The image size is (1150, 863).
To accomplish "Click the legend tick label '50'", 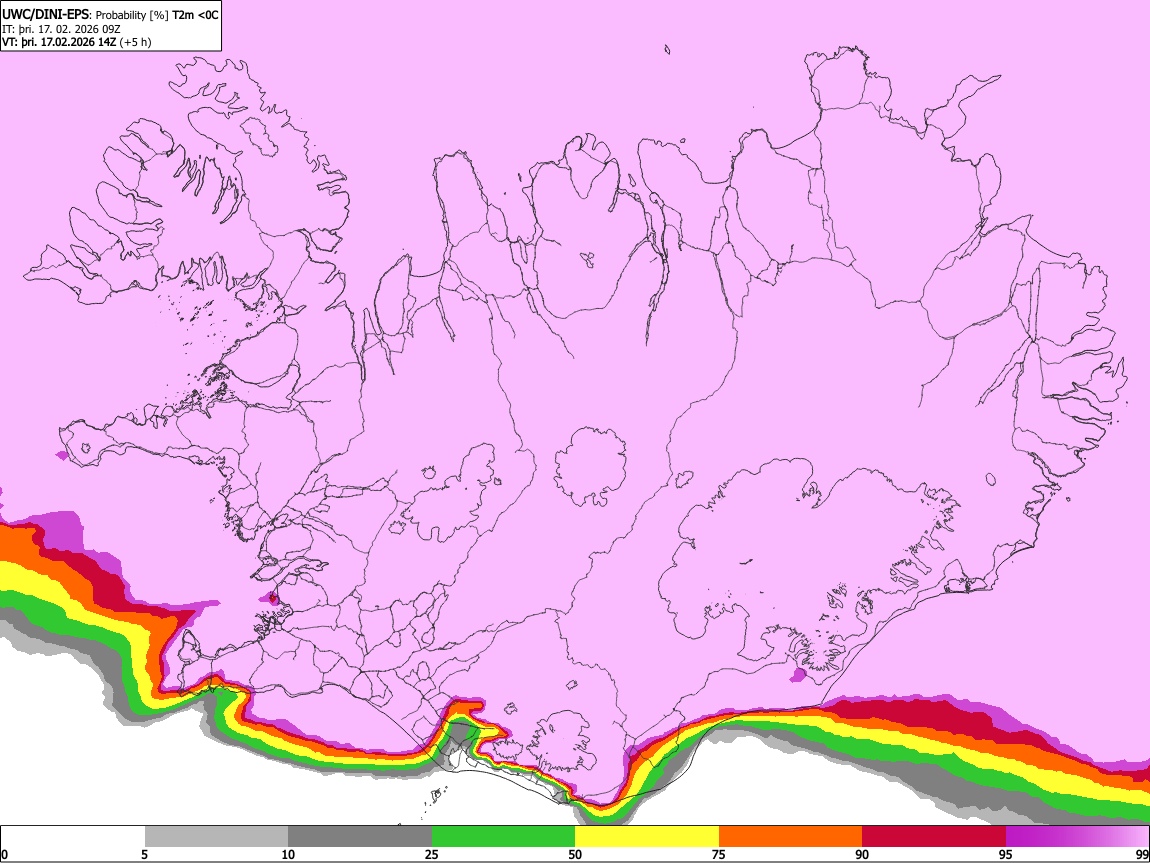I will 575,855.
